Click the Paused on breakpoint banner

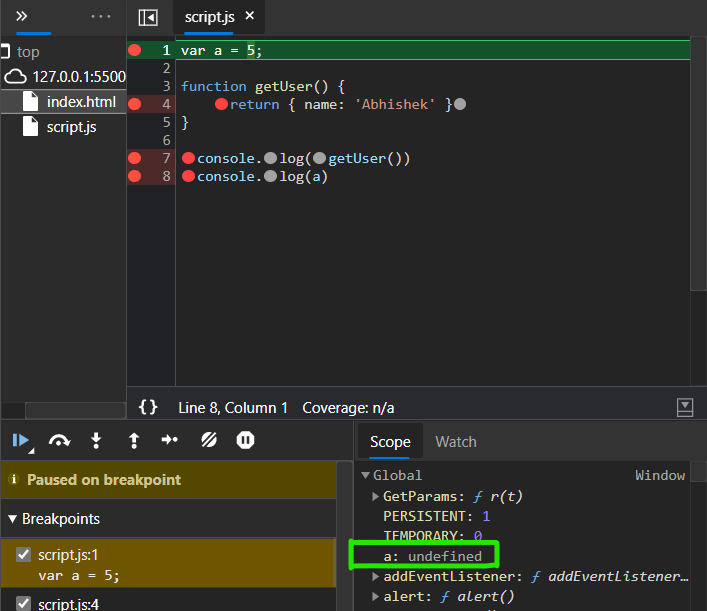(x=168, y=479)
